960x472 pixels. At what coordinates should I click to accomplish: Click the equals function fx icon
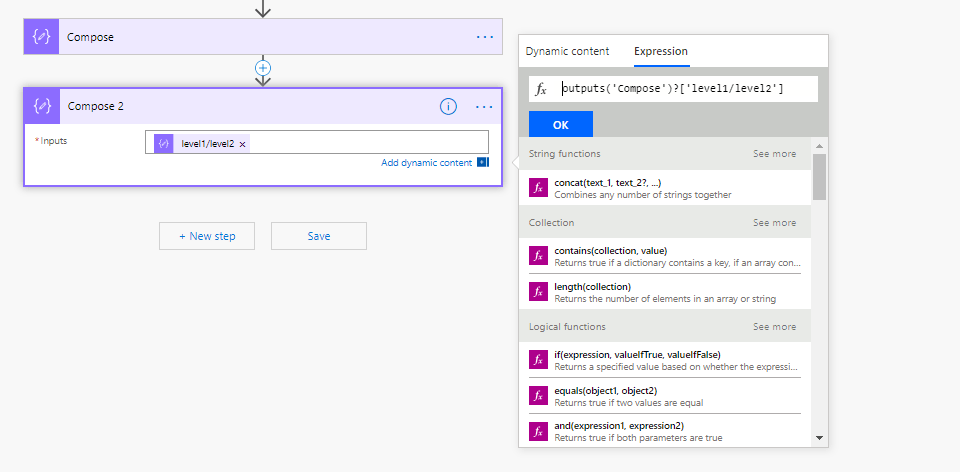538,395
